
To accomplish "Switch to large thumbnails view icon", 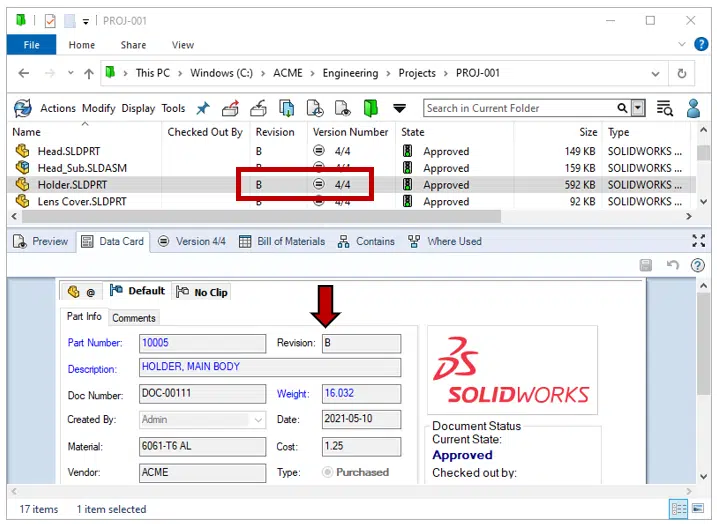I will pos(698,508).
